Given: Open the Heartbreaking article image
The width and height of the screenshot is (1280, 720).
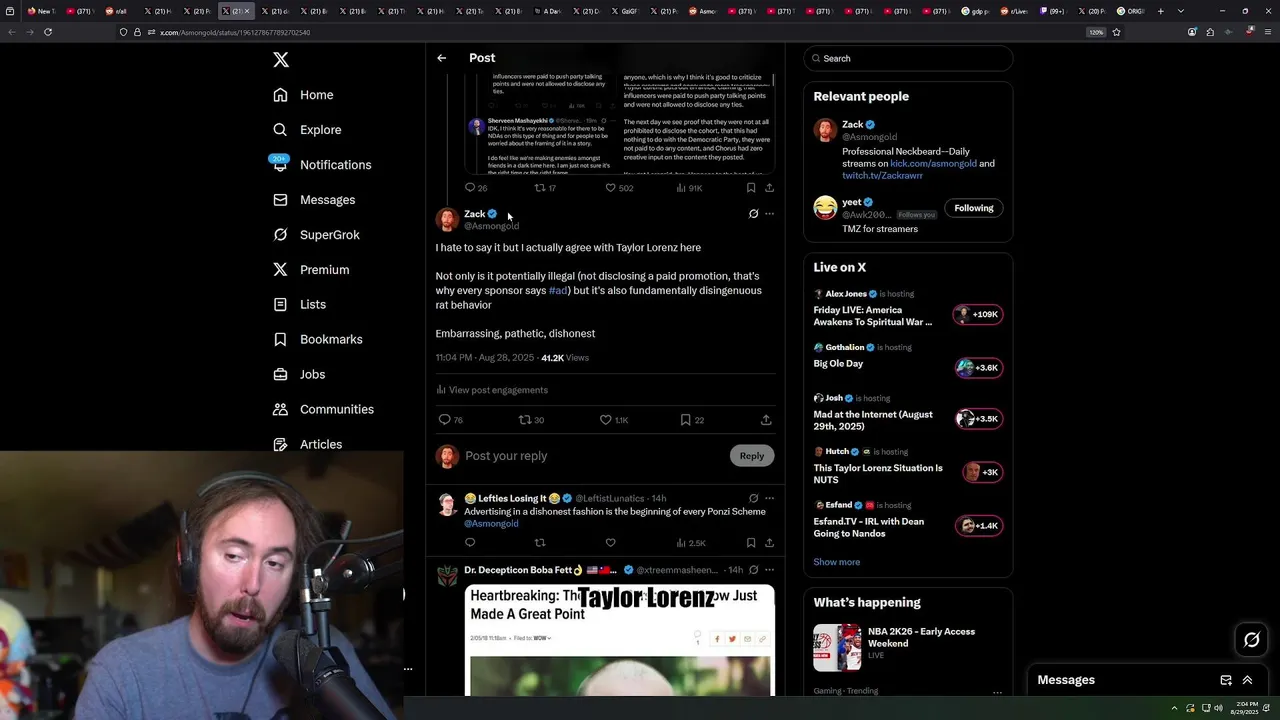Looking at the screenshot, I should tap(620, 640).
